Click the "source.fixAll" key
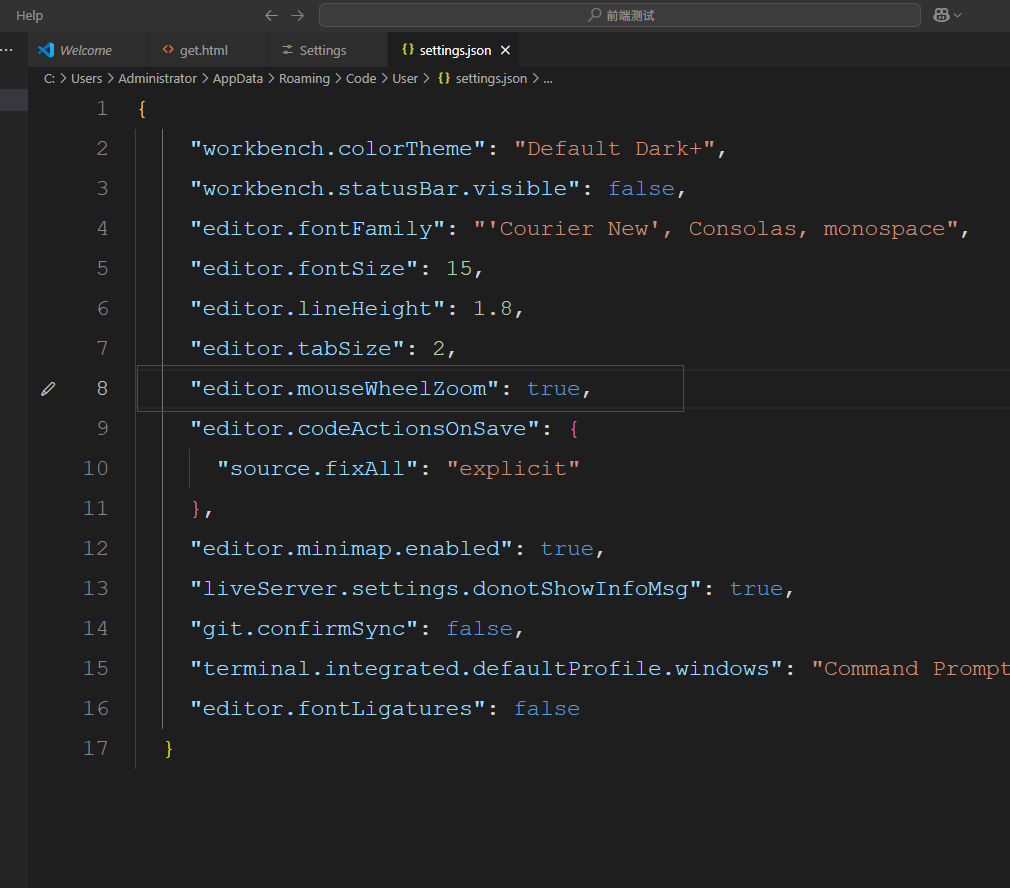Screen dimensions: 1010x888 point(318,468)
